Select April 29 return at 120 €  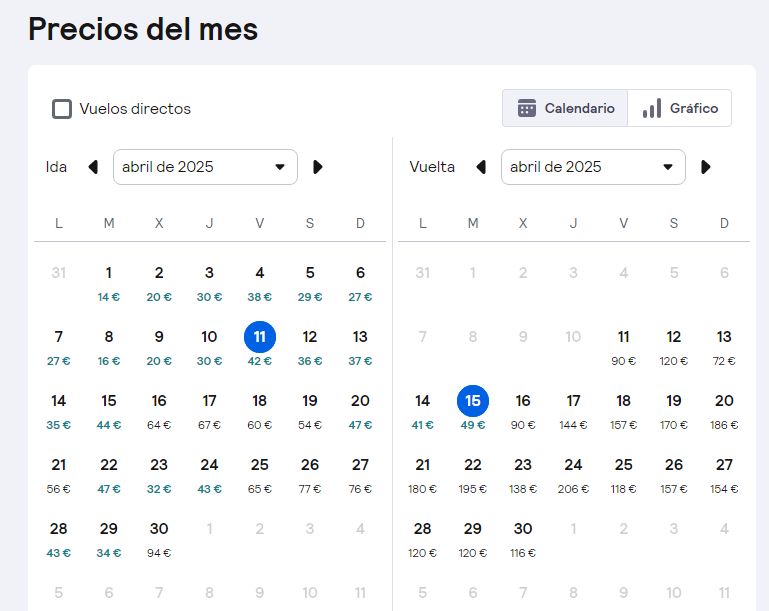point(473,540)
